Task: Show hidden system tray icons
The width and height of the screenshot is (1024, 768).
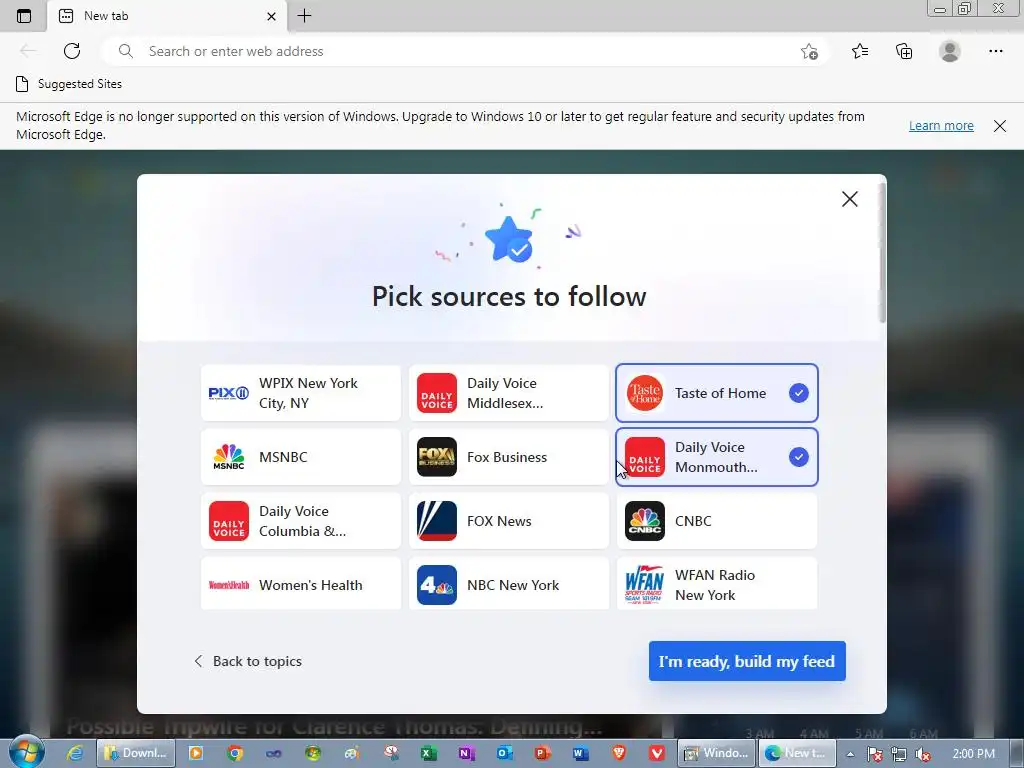Action: click(850, 754)
